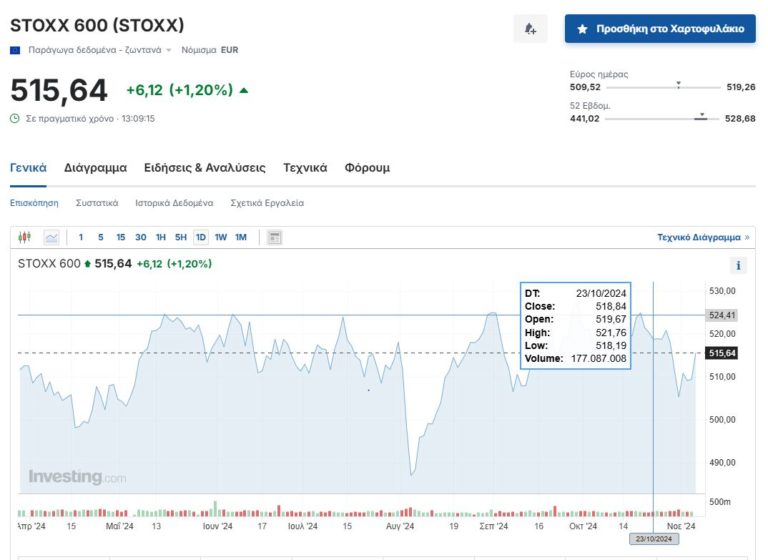Click the star icon on portfolio button
768x560 pixels.
582,29
